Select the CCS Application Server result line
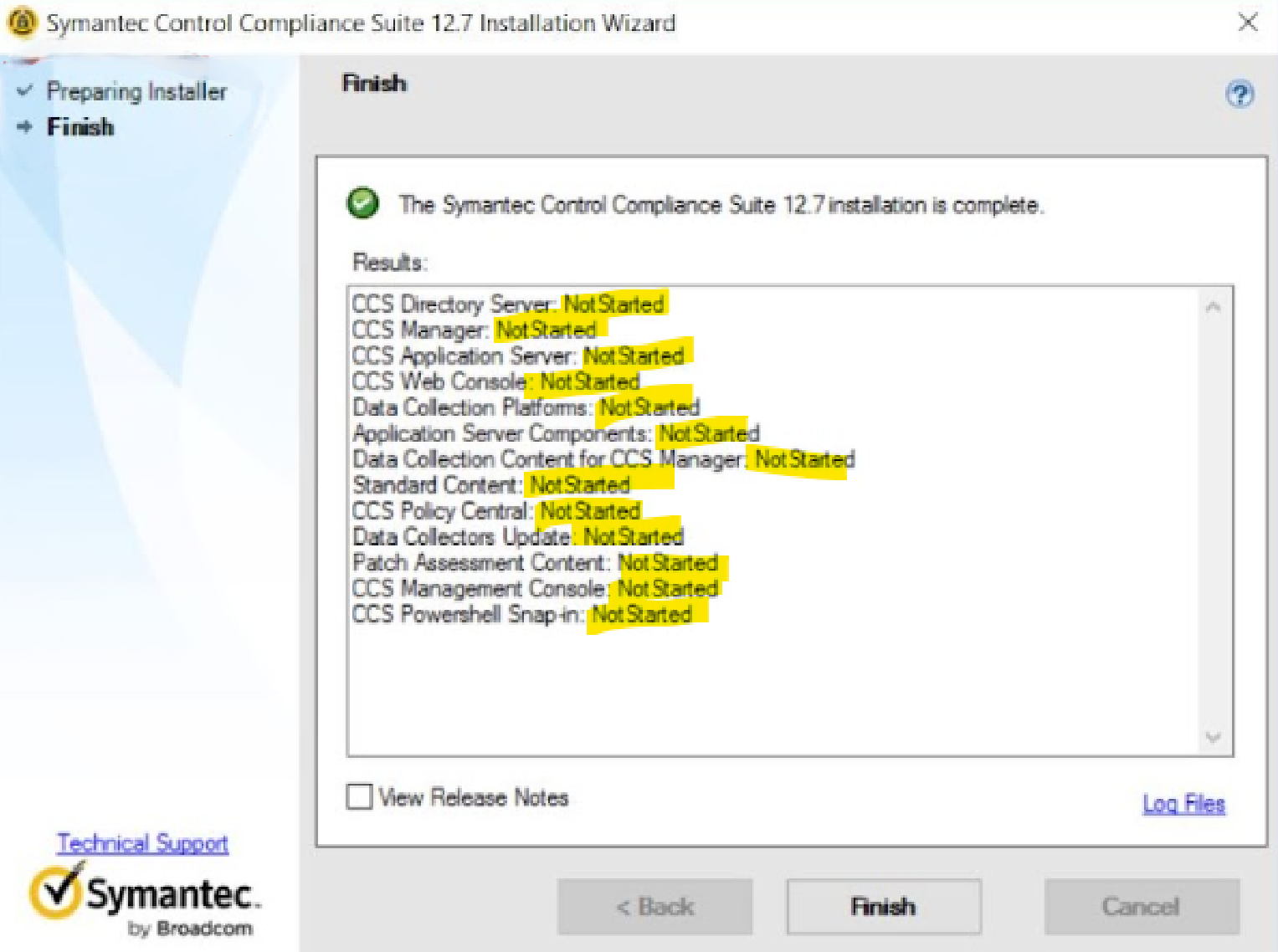Viewport: 1278px width, 952px height. click(x=518, y=356)
